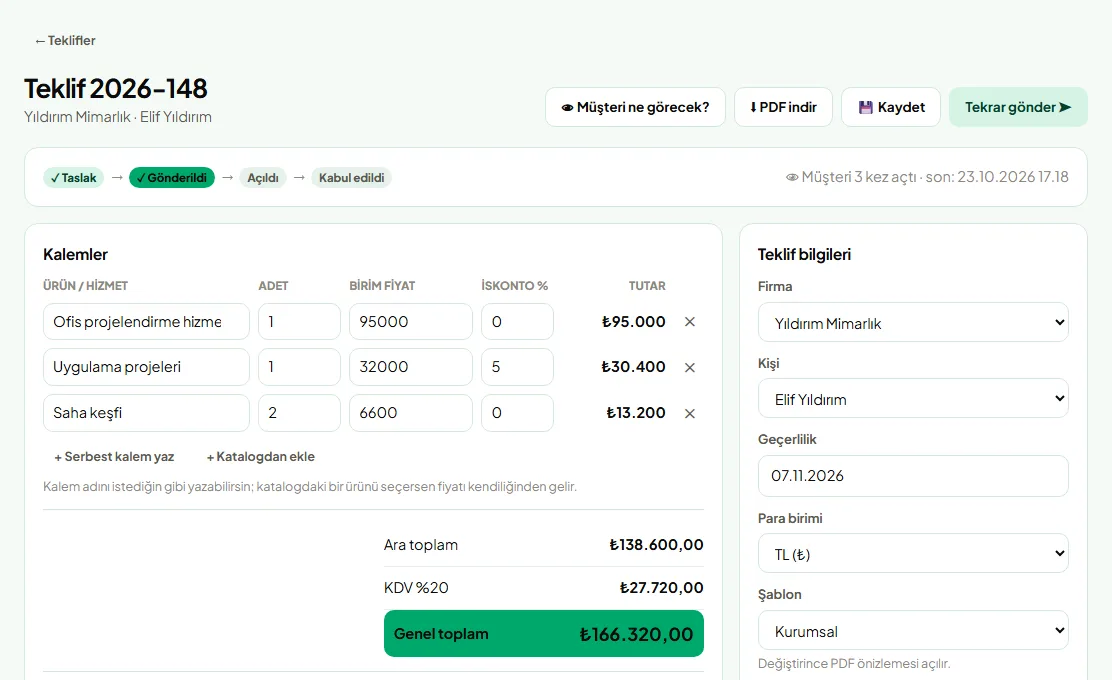This screenshot has width=1112, height=680.
Task: Open the Şablon dropdown Kurumsal
Action: [913, 630]
